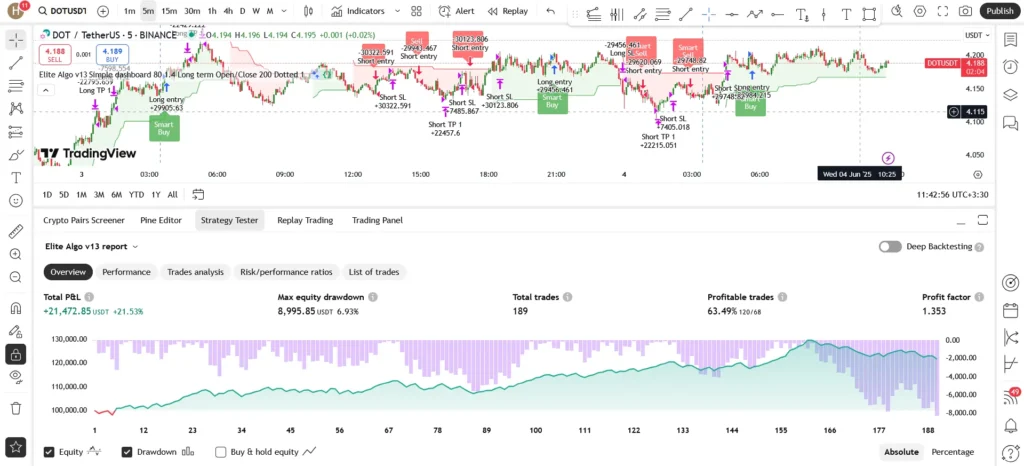Select the 1D date range
This screenshot has width=1024, height=466.
(x=47, y=194)
